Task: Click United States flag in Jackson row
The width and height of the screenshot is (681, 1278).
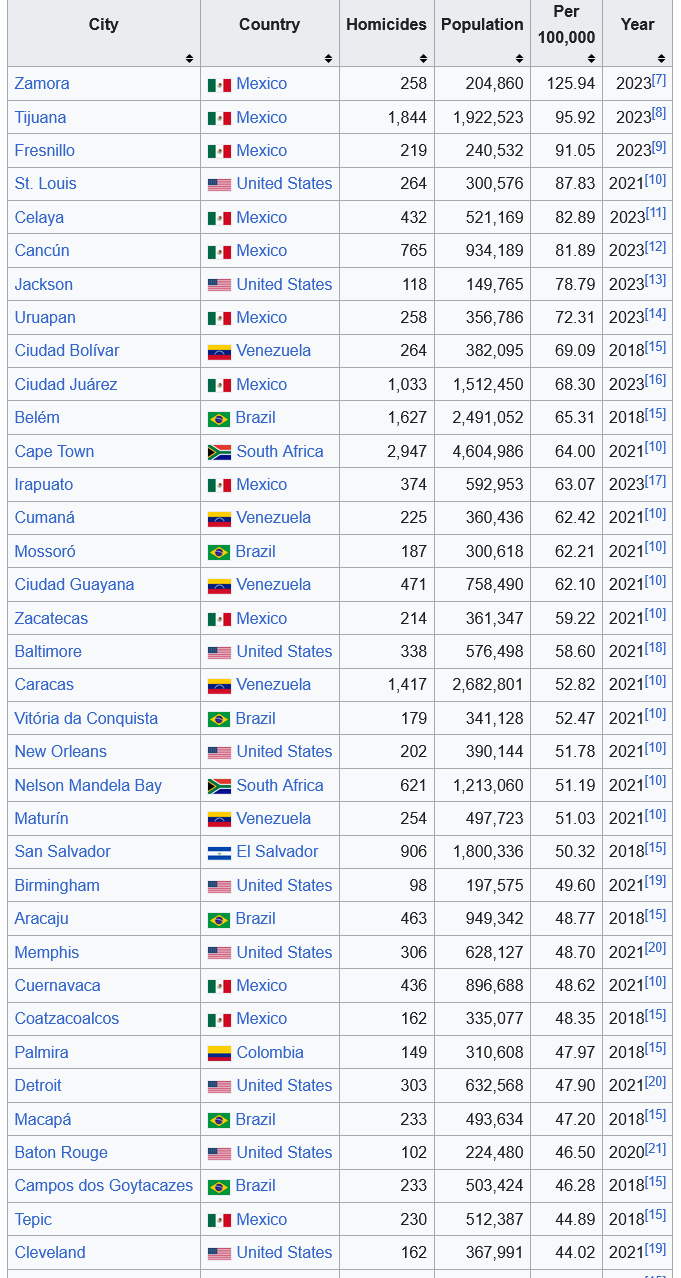Action: click(x=219, y=285)
